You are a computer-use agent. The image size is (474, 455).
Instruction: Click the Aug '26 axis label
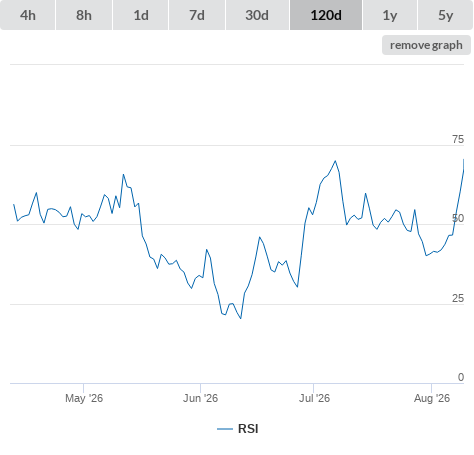[x=432, y=398]
